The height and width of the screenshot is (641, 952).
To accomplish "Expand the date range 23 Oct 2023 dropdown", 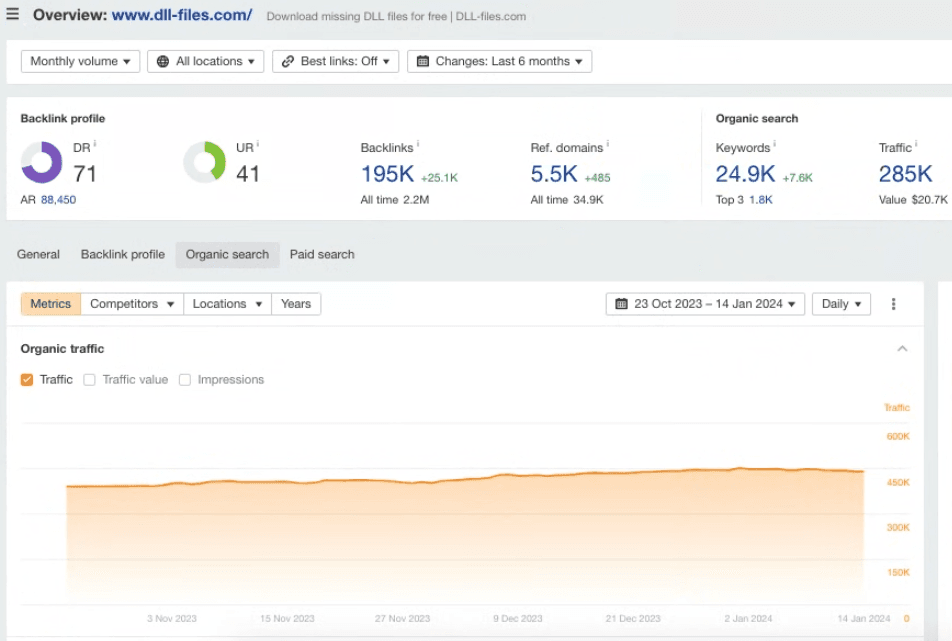I will (x=705, y=304).
